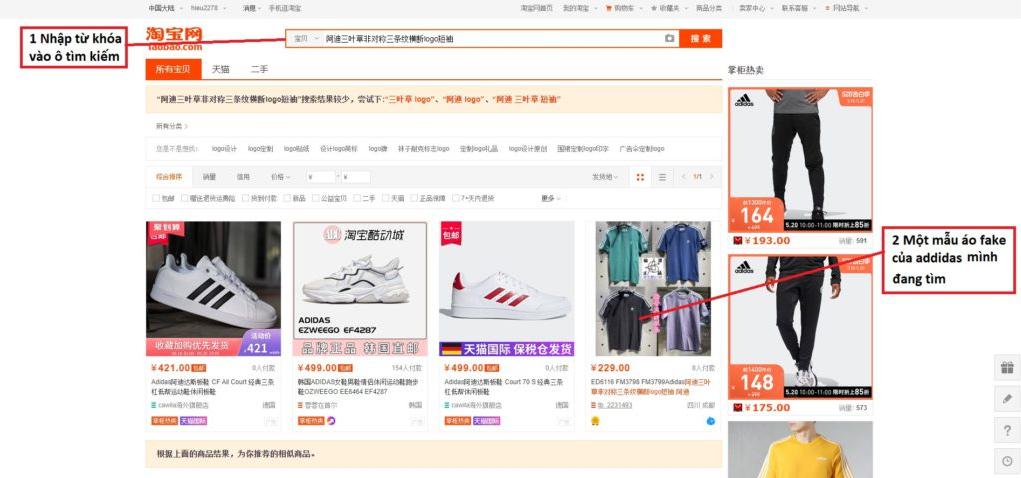Click blue chat icon on ¥229.00 item
Screen dimensions: 1021x478
pos(711,421)
